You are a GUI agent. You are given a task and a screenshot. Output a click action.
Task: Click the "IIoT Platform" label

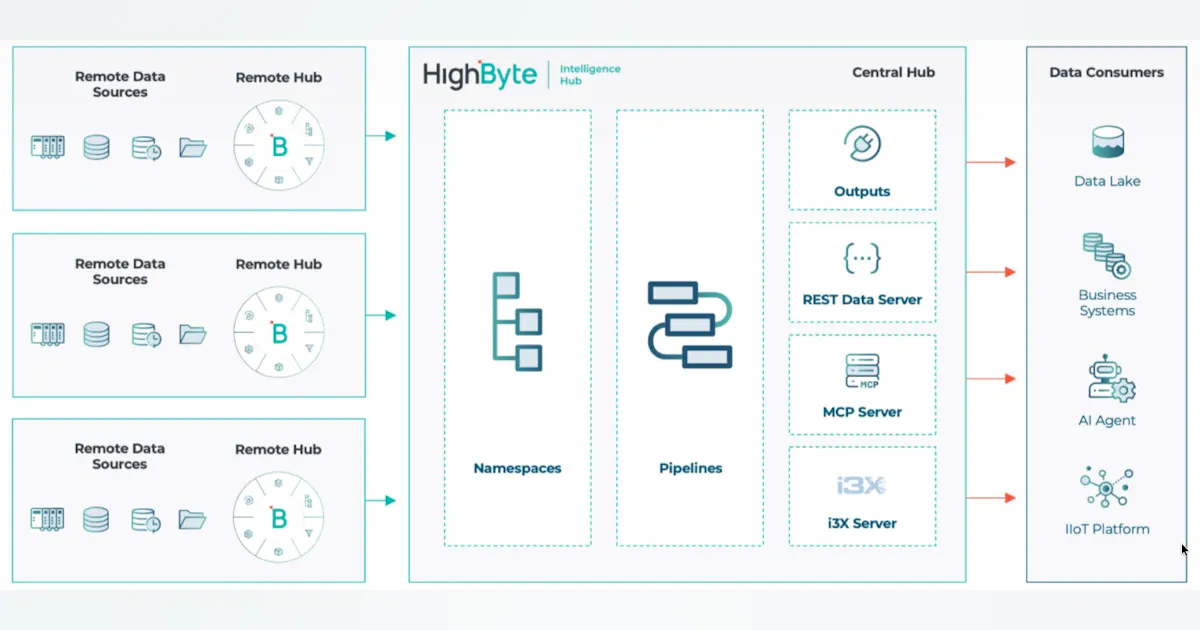[x=1107, y=529]
